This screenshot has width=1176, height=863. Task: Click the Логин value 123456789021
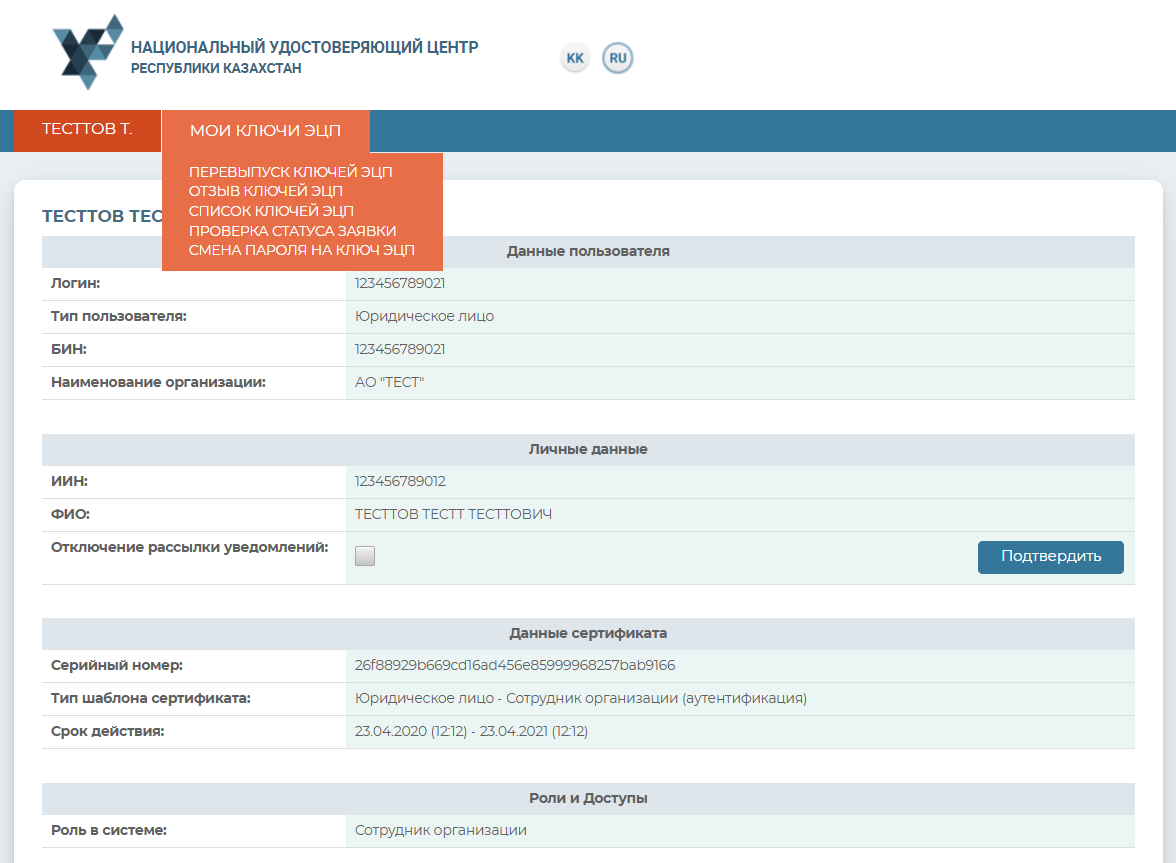[400, 284]
